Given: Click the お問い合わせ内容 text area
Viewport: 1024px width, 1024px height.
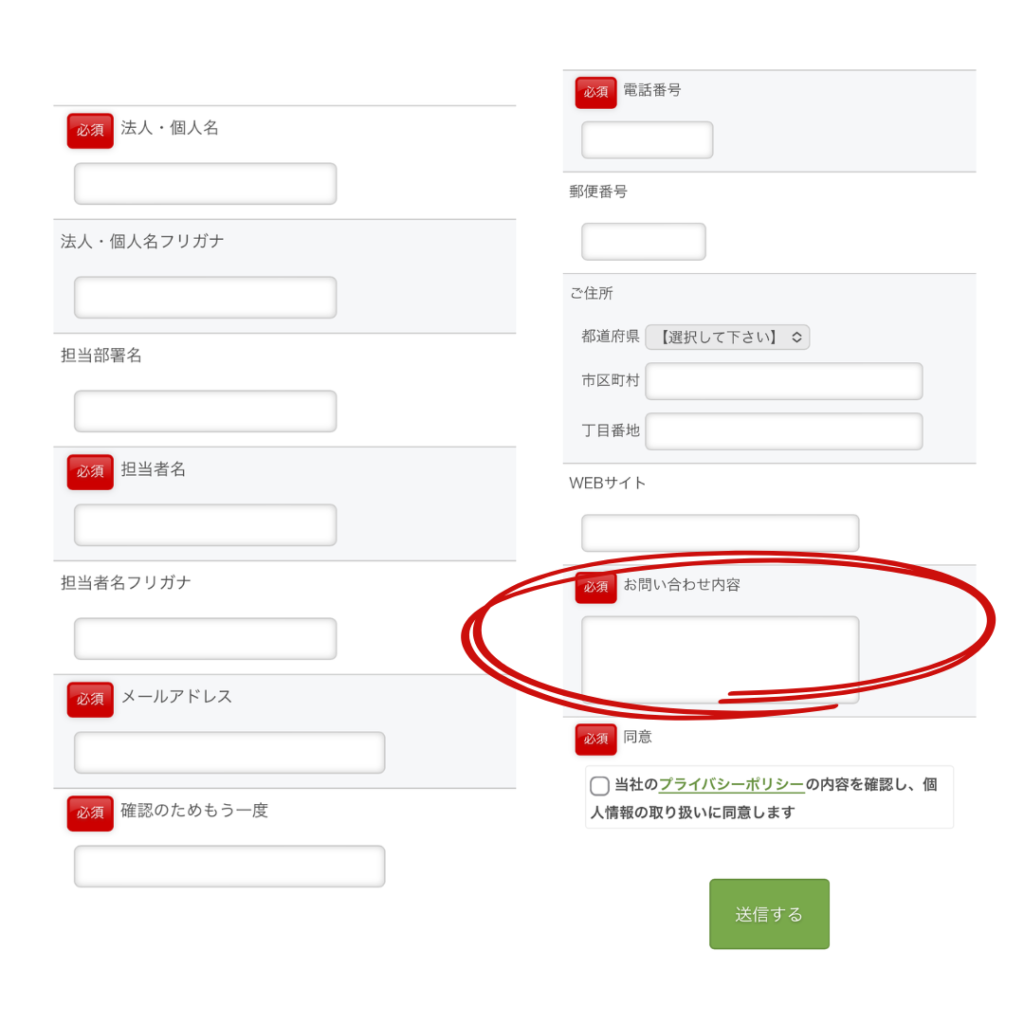Looking at the screenshot, I should tap(720, 658).
